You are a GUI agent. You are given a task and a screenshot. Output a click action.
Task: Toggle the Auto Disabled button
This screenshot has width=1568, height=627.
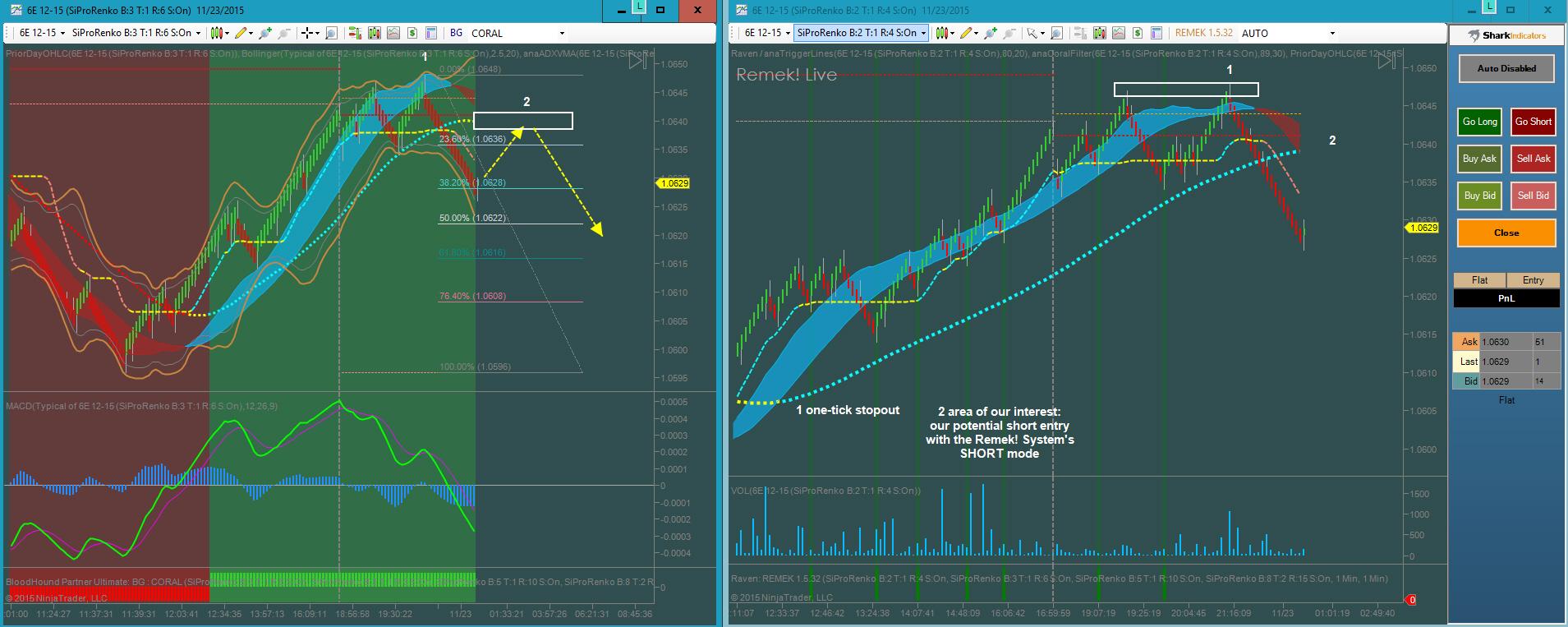pos(1506,68)
